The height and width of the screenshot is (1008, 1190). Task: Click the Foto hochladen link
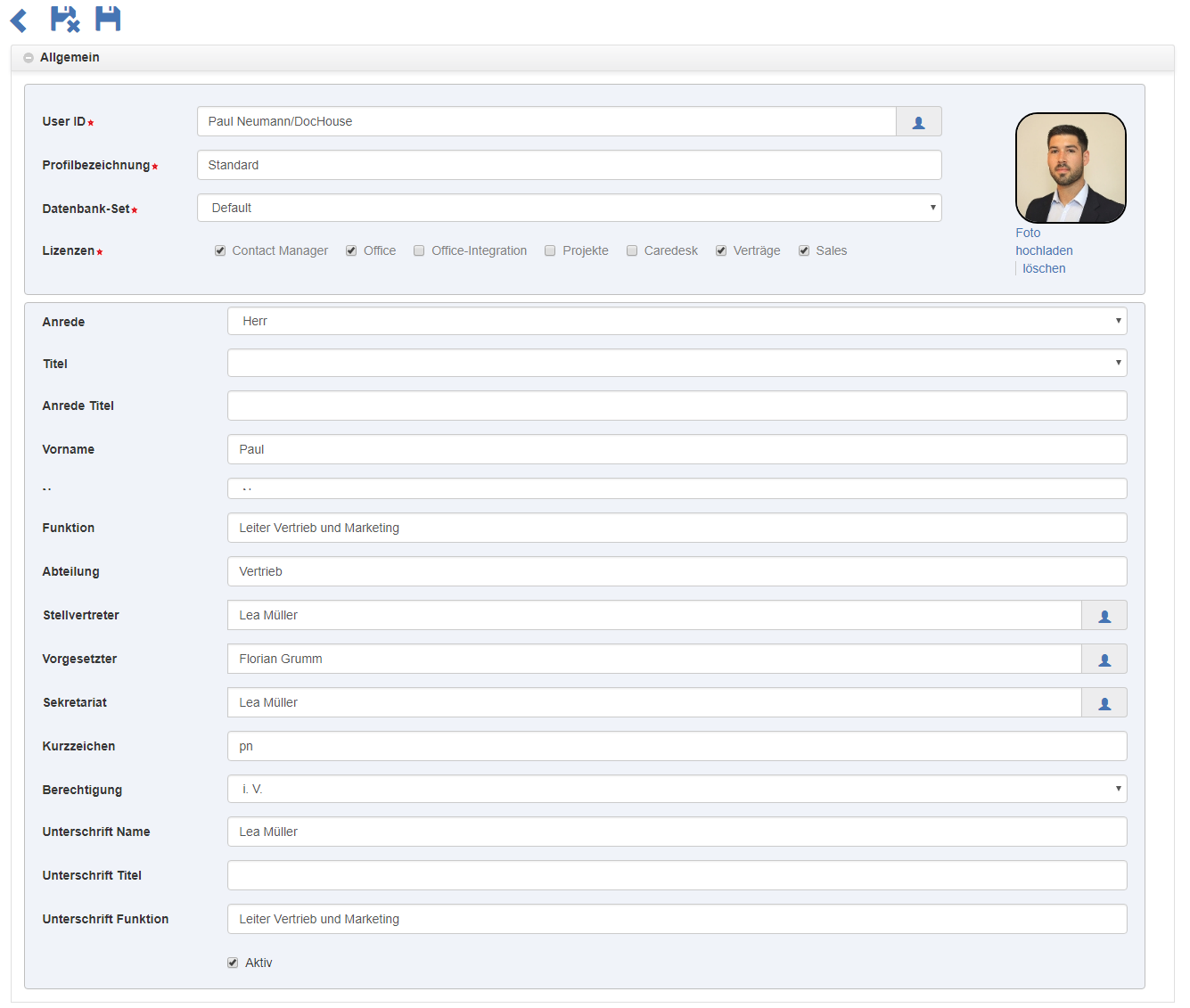coord(1043,242)
